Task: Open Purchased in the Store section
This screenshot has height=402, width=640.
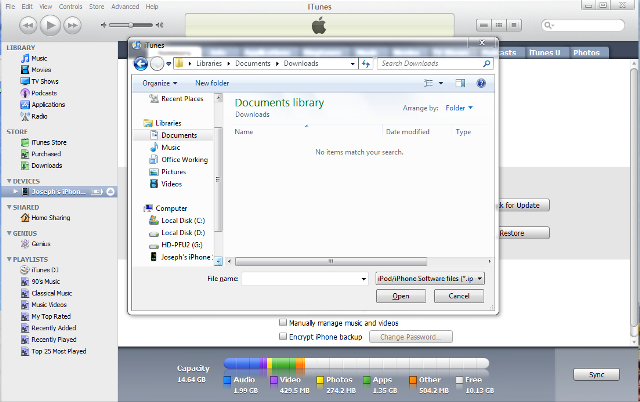Action: click(46, 154)
